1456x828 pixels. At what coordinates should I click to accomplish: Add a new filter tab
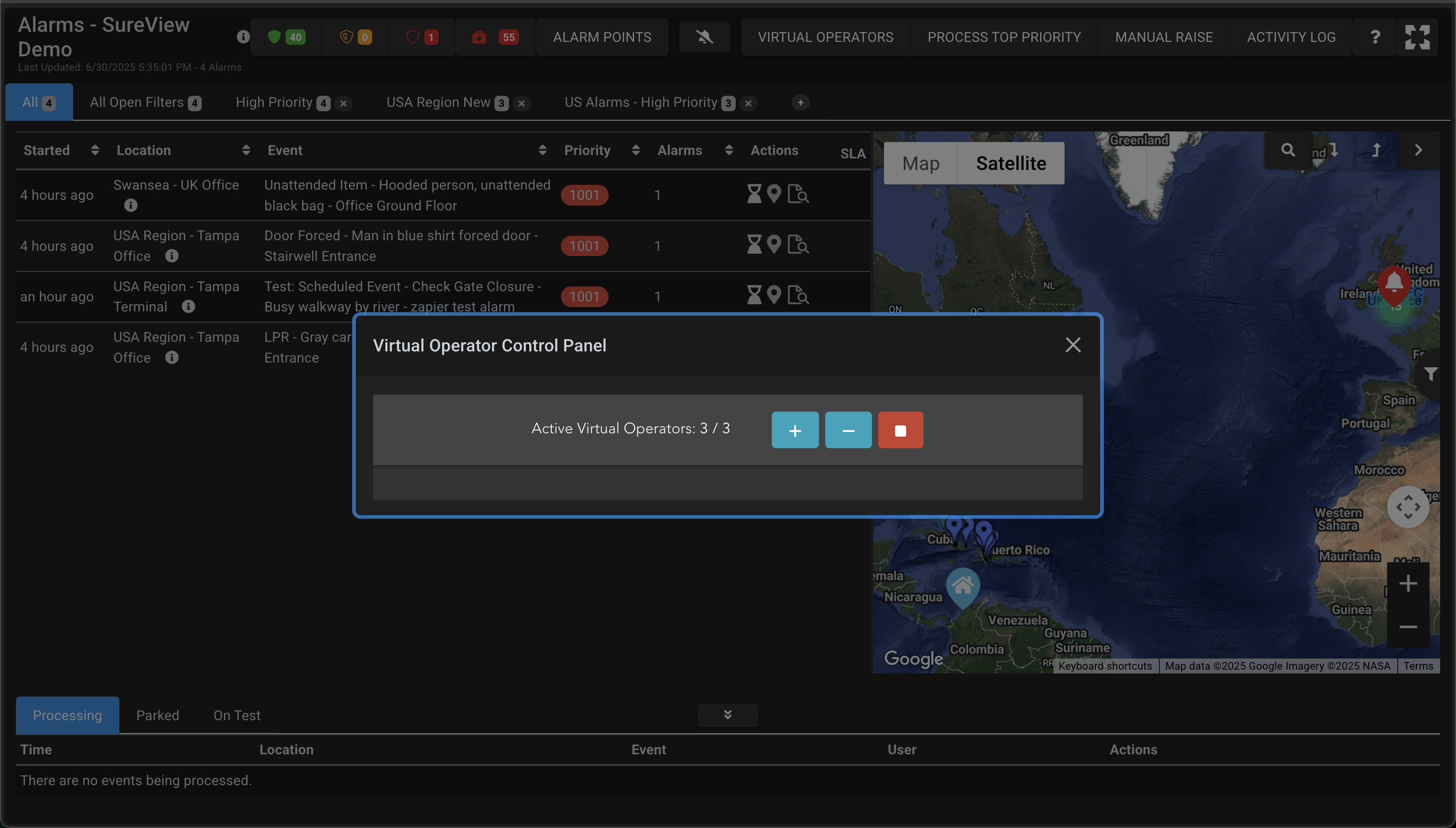(800, 103)
